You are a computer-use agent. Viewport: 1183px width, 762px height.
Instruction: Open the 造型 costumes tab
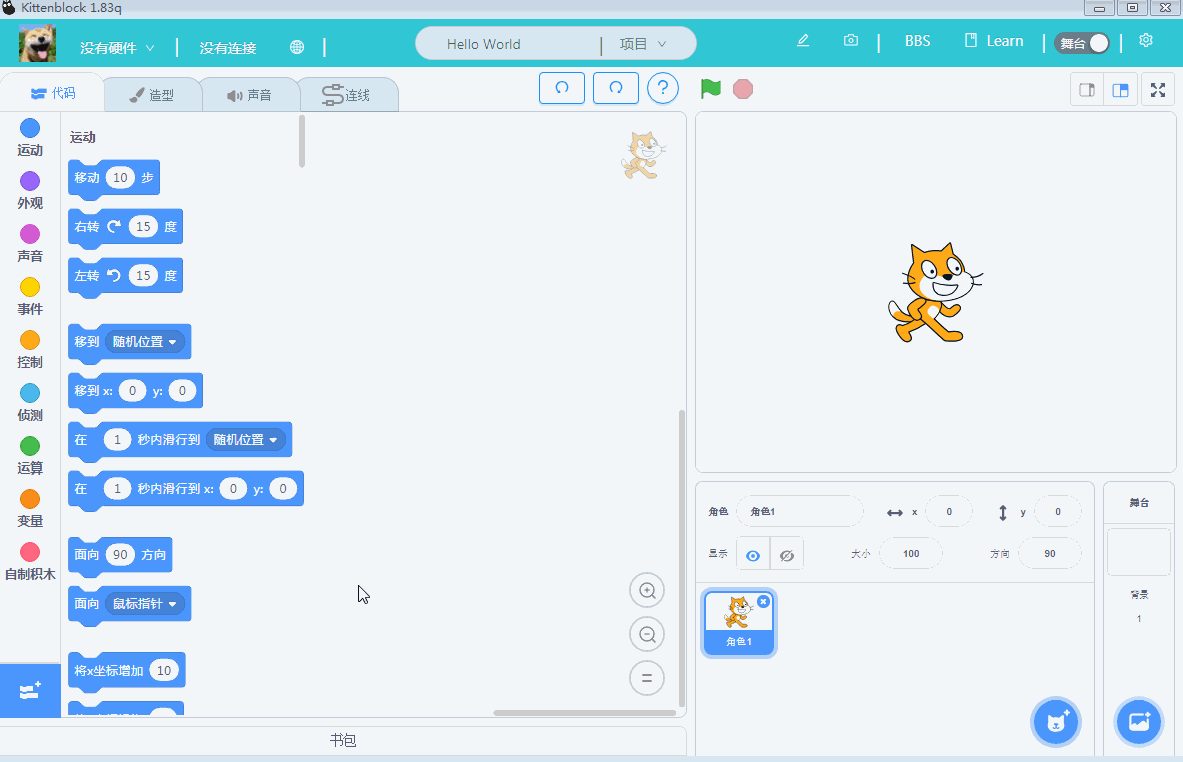(x=152, y=95)
